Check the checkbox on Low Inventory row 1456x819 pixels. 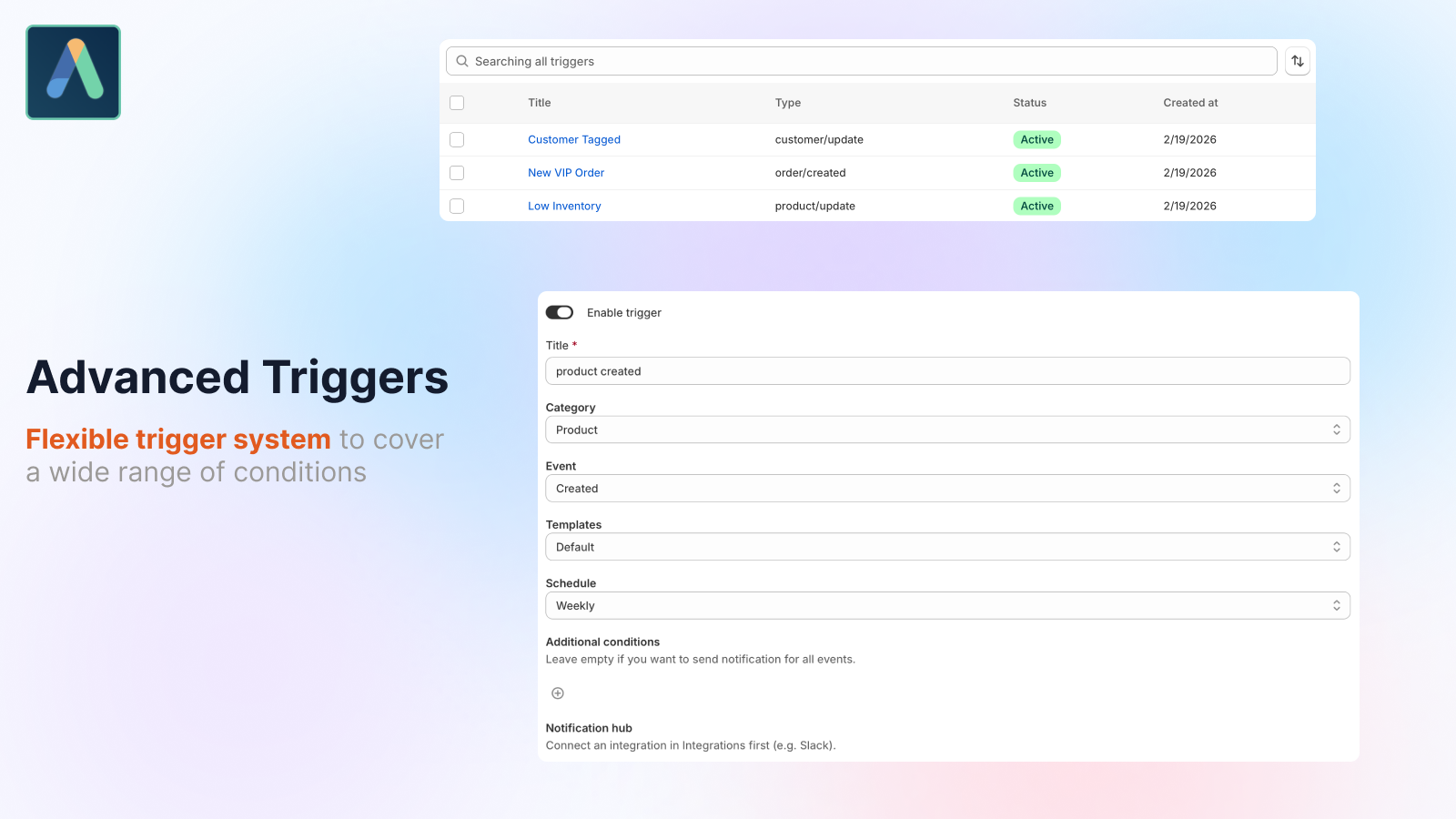pyautogui.click(x=457, y=206)
